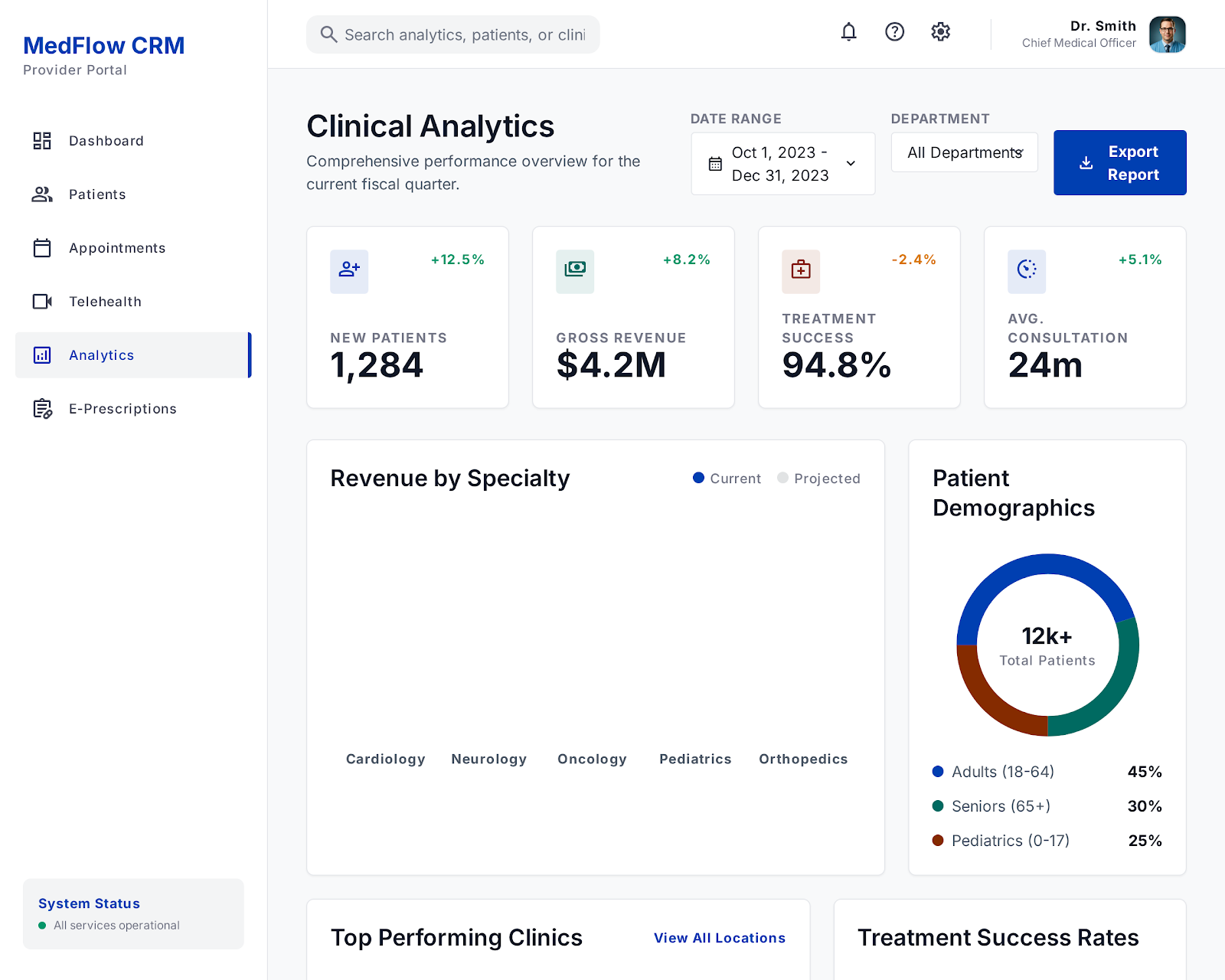Open the All Departments dropdown

tap(965, 152)
